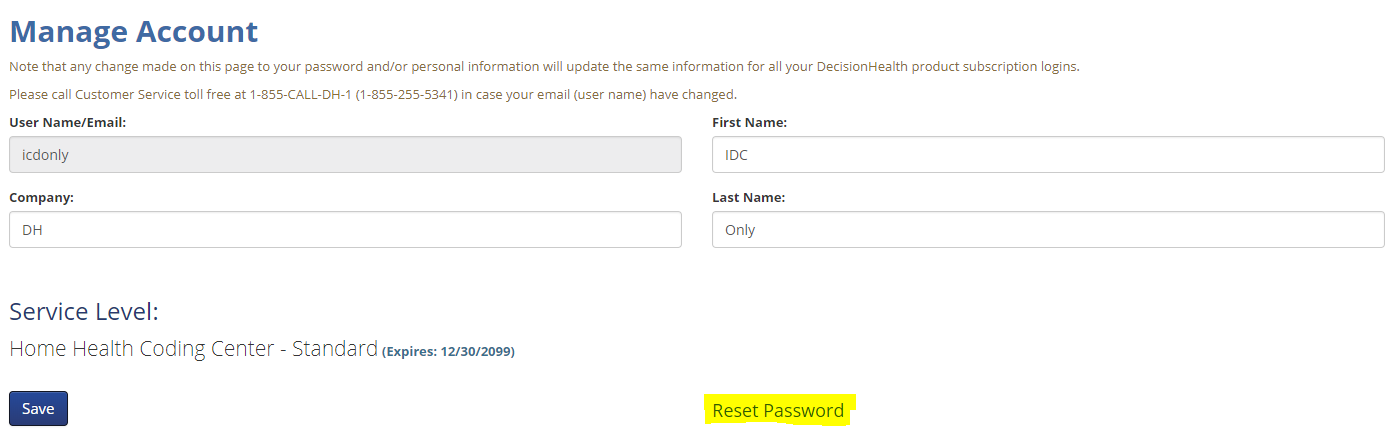Screen dimensions: 1396x443
Task: Focus the Last Name text box
Action: click(1047, 230)
